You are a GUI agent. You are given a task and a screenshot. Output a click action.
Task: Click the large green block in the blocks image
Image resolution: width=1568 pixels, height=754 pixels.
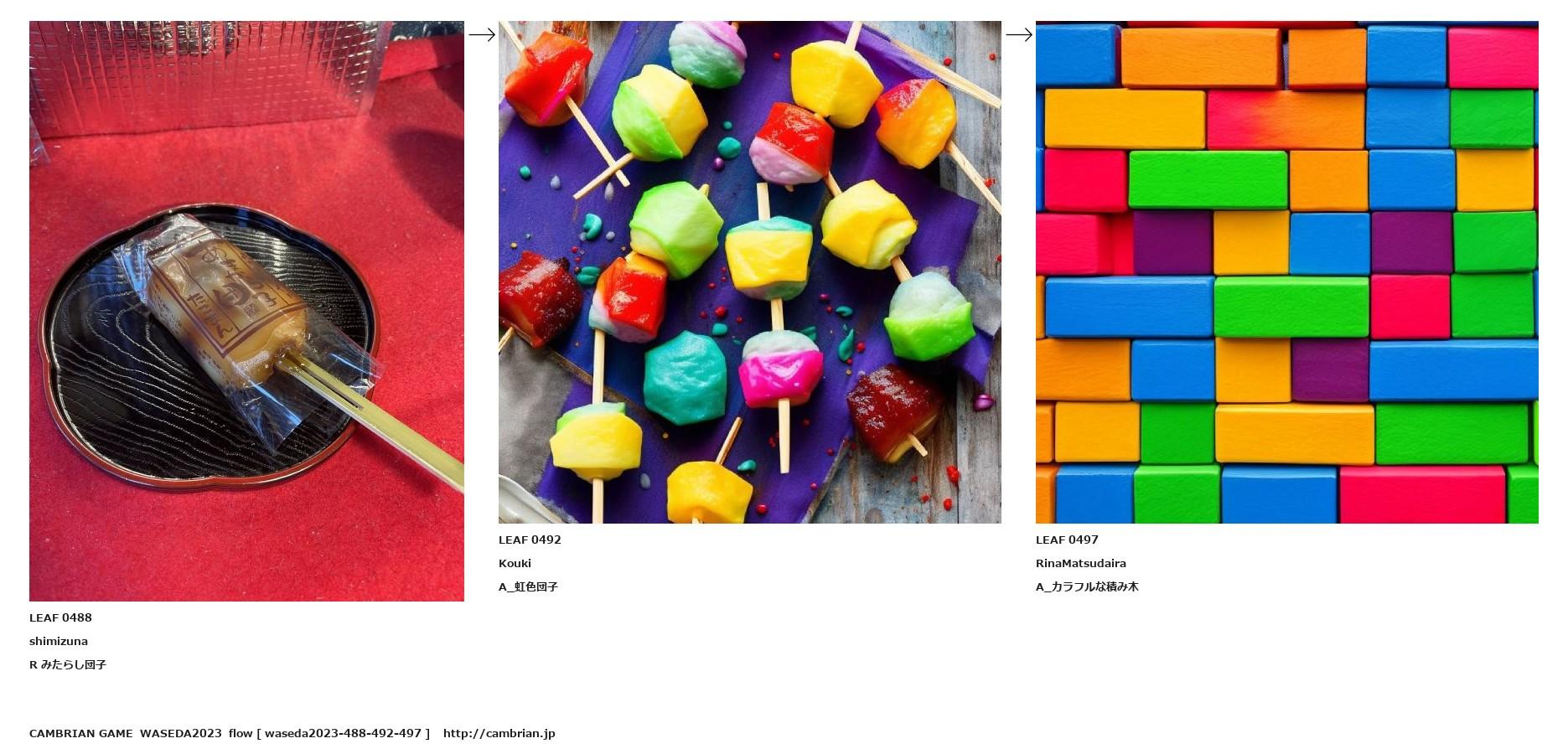[1208, 179]
